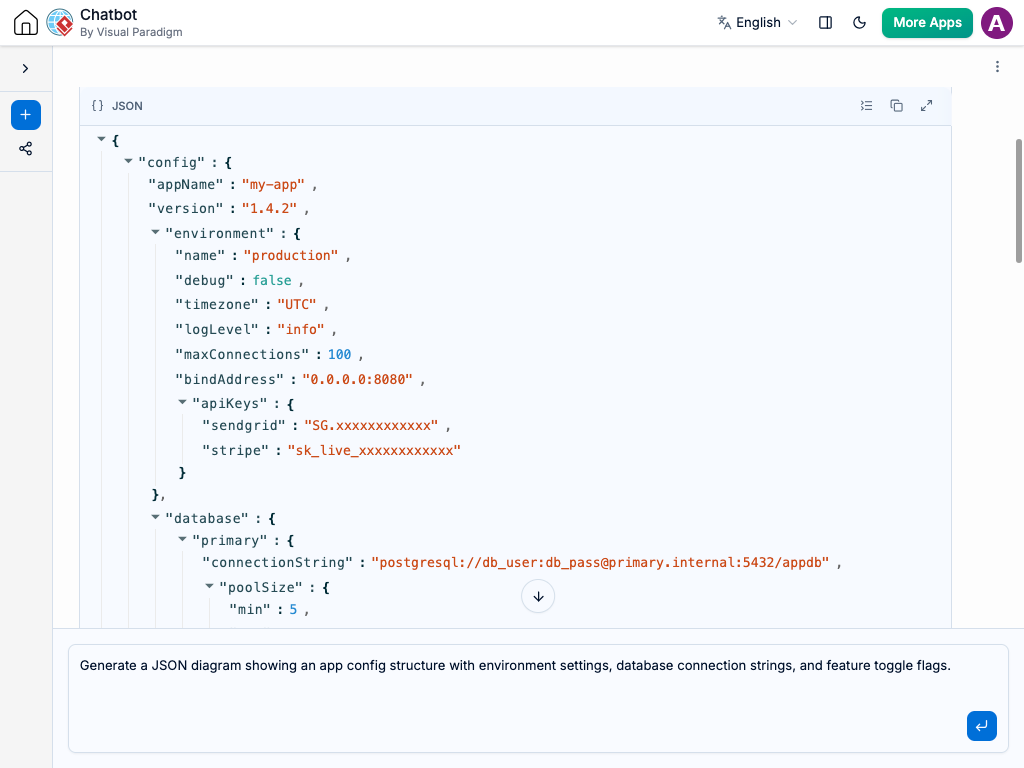Focus the chat prompt text box
The image size is (1024, 768).
pos(538,698)
